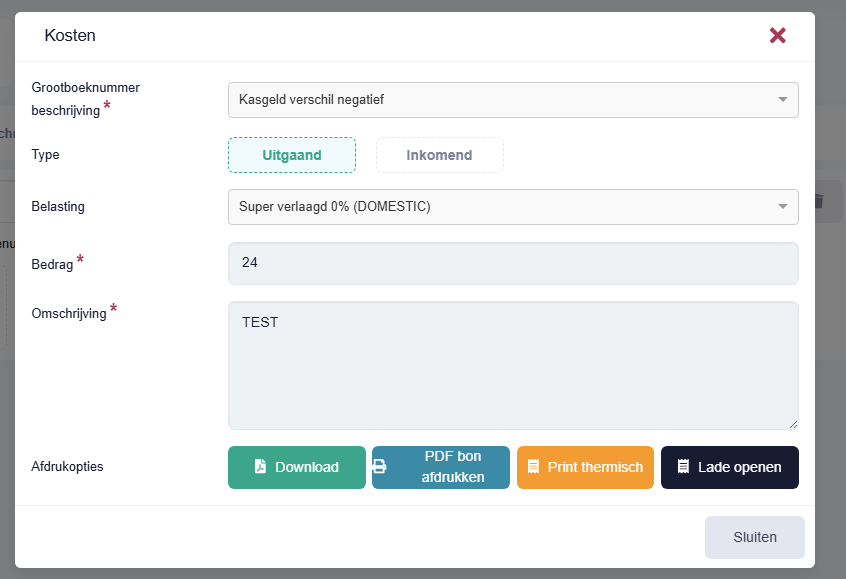Click the Super verlaagd 0% (DOMESTIC) selection

(x=500, y=207)
